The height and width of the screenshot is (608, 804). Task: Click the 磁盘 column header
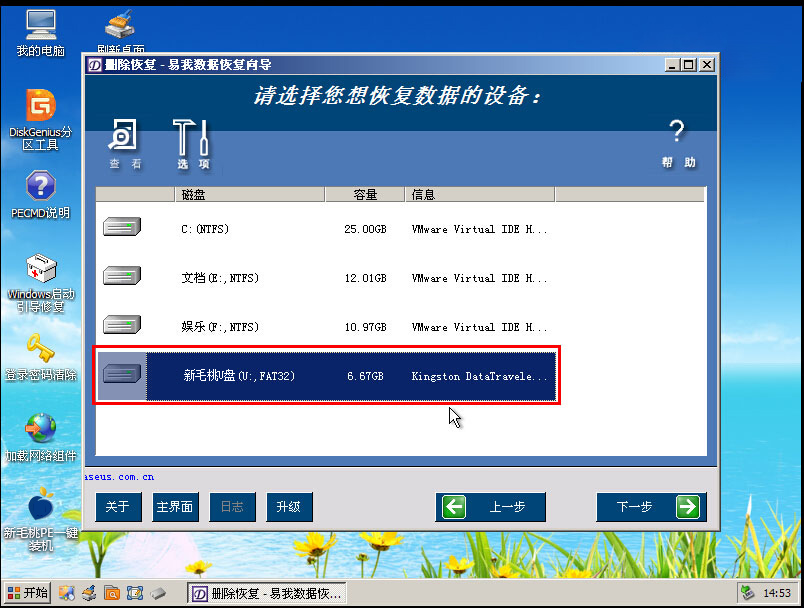[250, 195]
